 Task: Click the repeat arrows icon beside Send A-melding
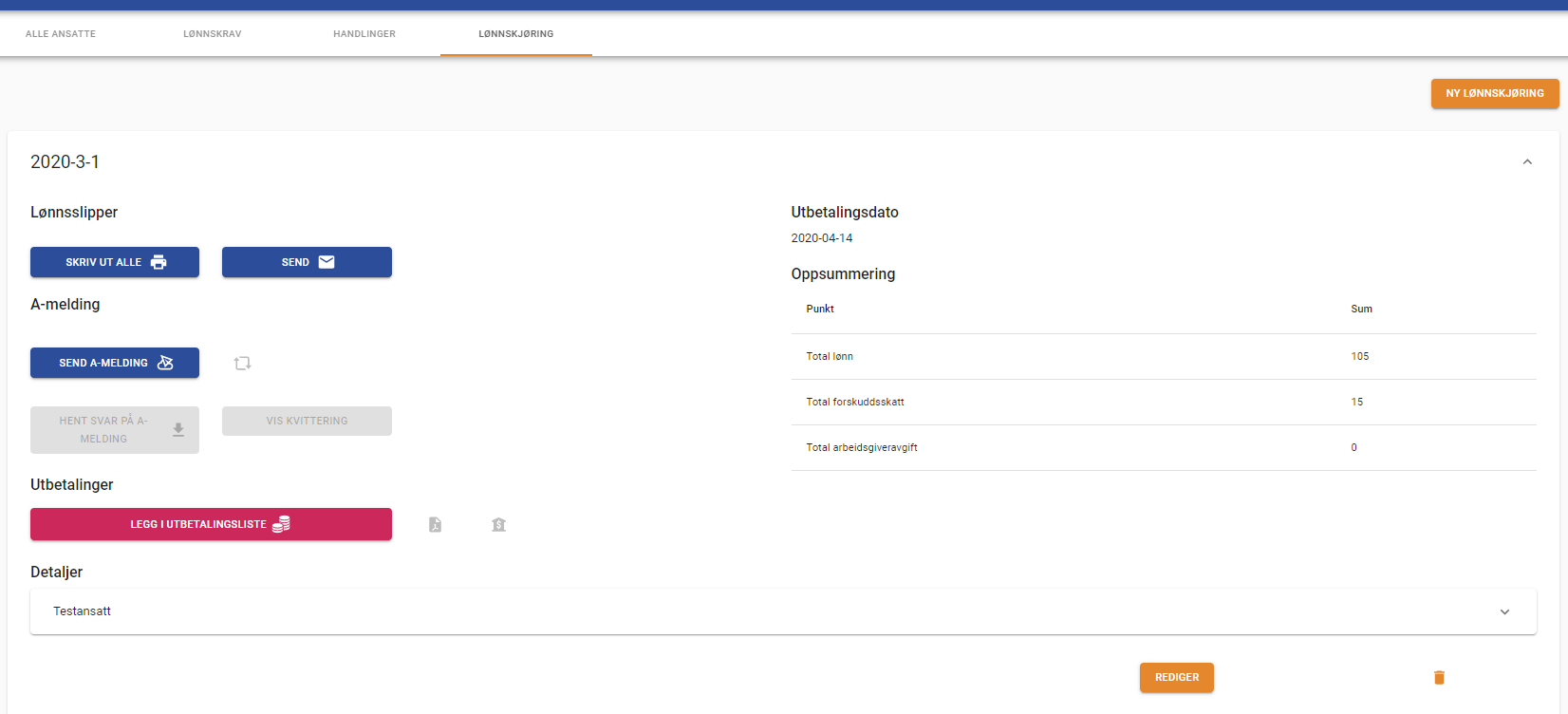pos(242,363)
